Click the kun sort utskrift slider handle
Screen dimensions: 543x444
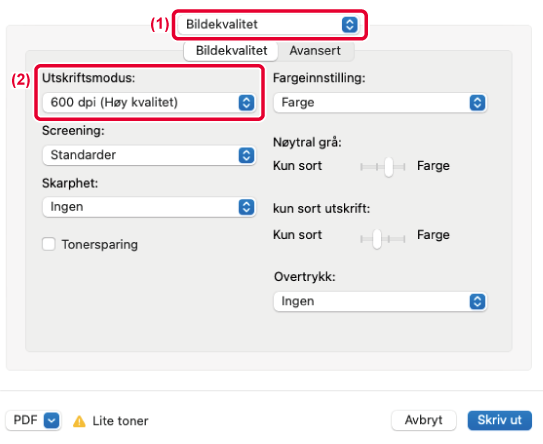377,238
